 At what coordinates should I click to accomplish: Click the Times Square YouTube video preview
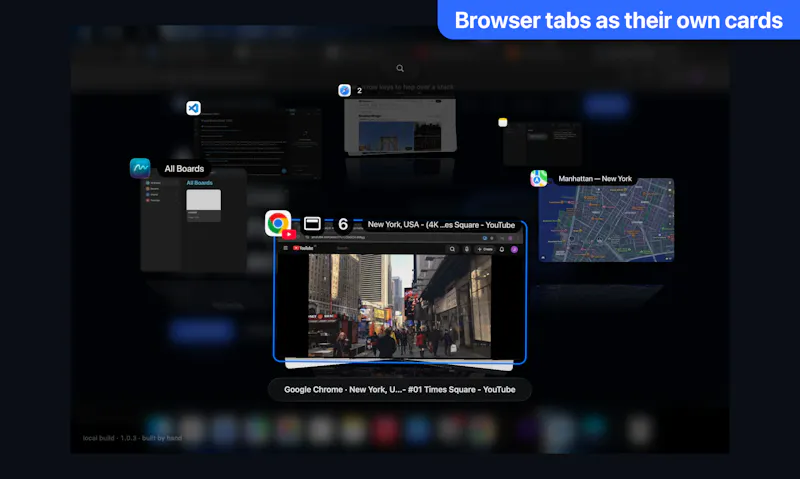point(399,306)
